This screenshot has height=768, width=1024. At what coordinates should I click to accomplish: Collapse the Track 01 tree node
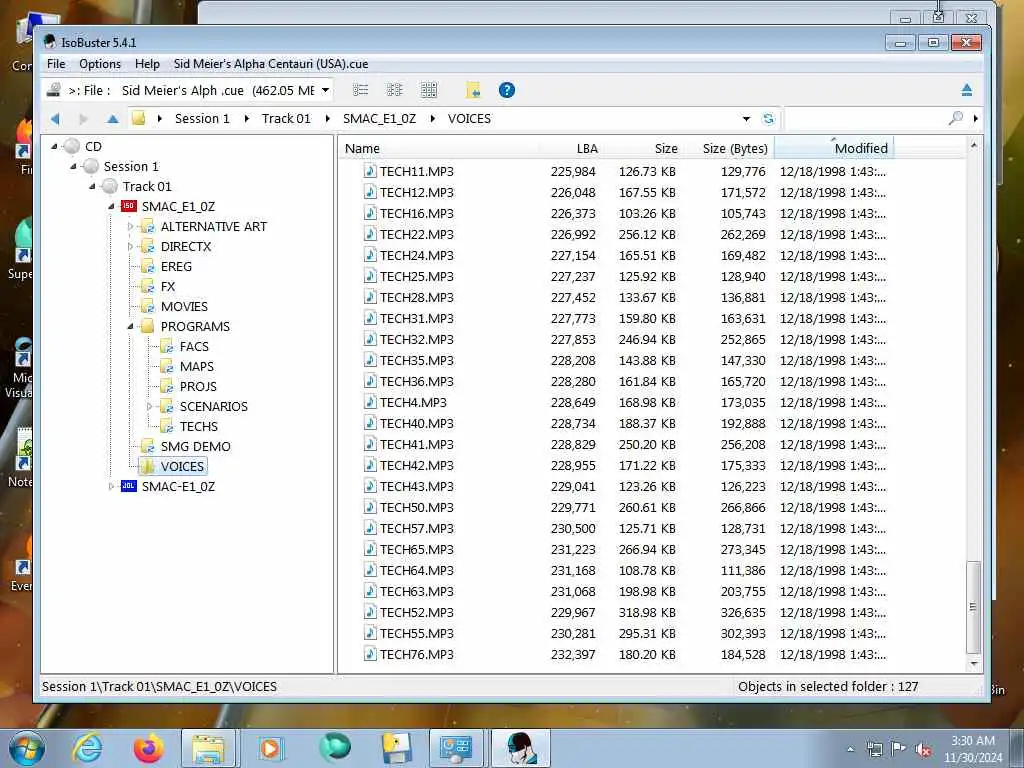92,187
